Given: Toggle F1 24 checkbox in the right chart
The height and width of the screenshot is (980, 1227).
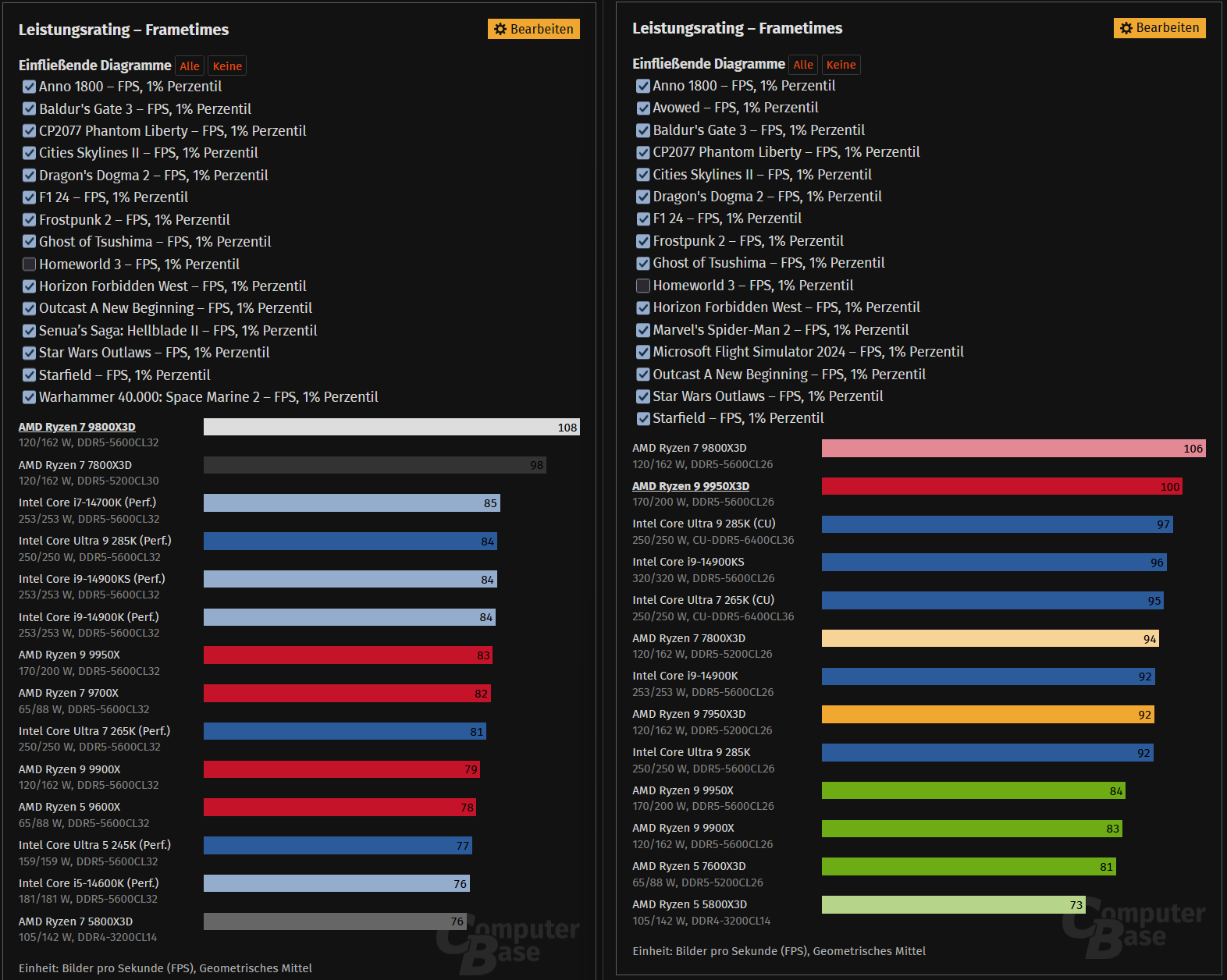Looking at the screenshot, I should (x=643, y=218).
